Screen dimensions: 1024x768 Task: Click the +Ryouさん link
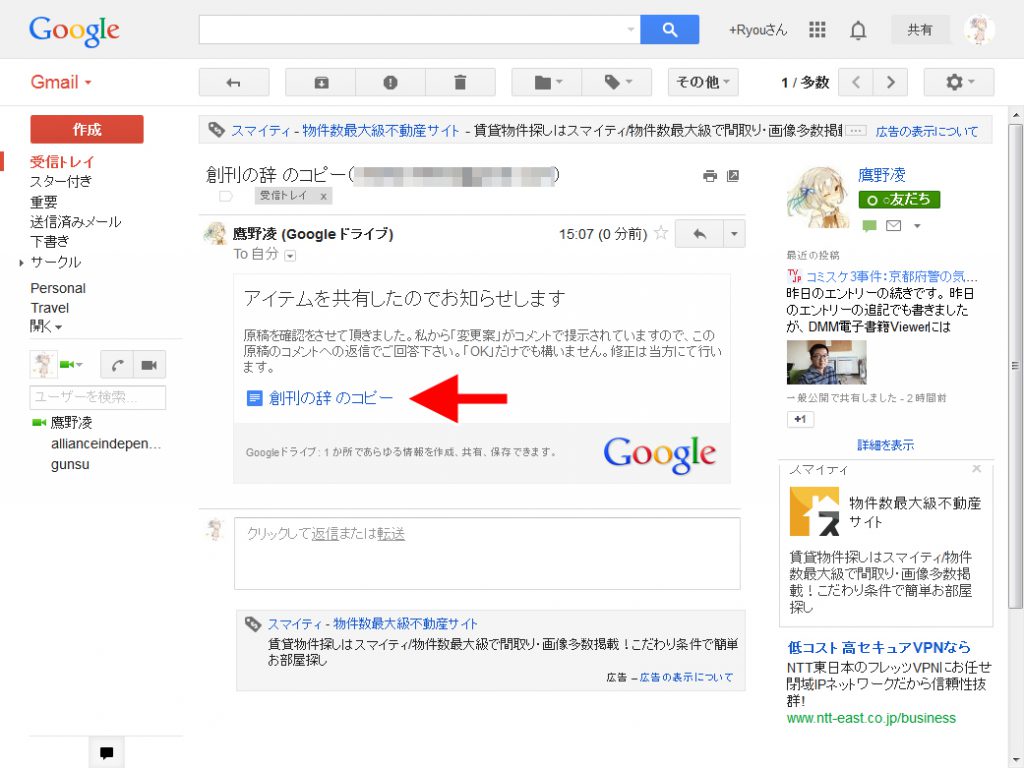tap(758, 30)
